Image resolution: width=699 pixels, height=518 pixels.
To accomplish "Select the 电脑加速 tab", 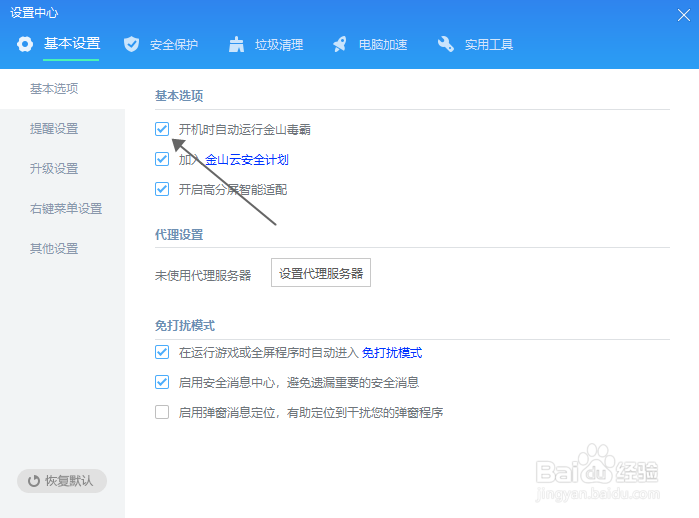I will (x=383, y=45).
